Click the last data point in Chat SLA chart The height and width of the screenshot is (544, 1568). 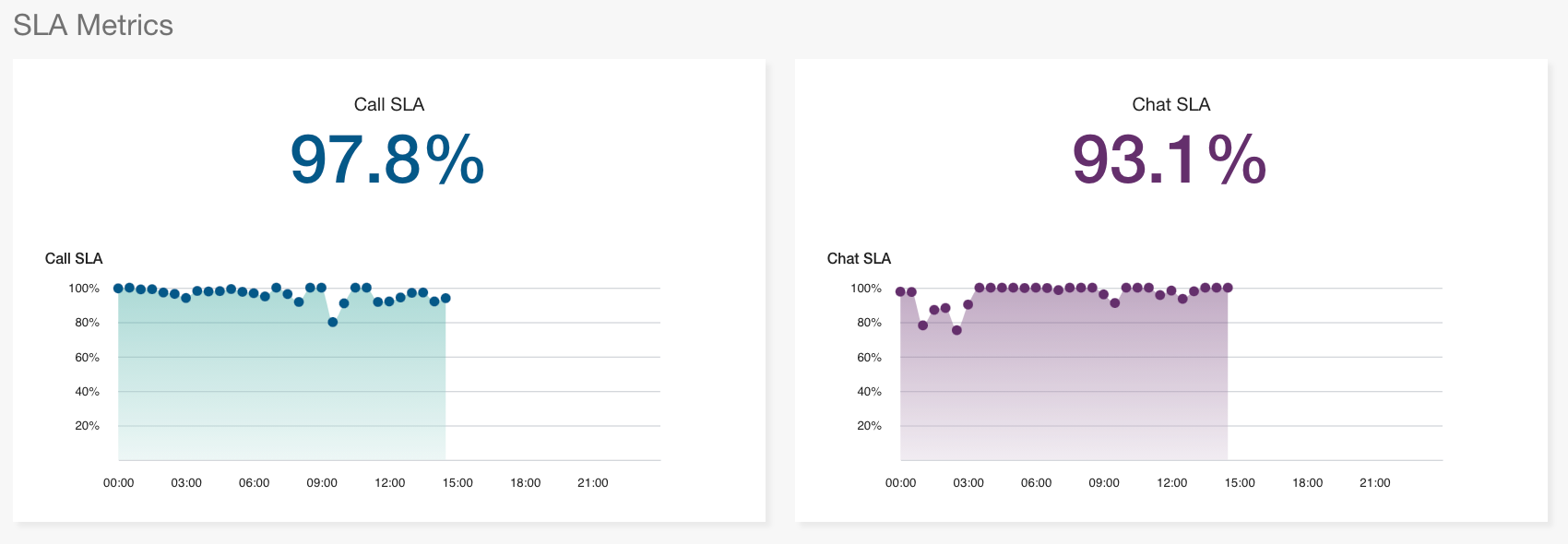(x=1228, y=288)
